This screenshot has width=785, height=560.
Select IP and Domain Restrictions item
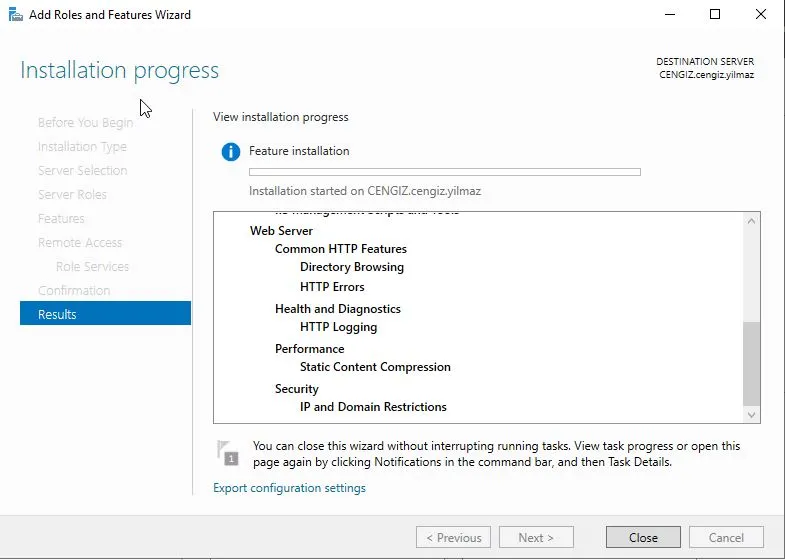(373, 407)
